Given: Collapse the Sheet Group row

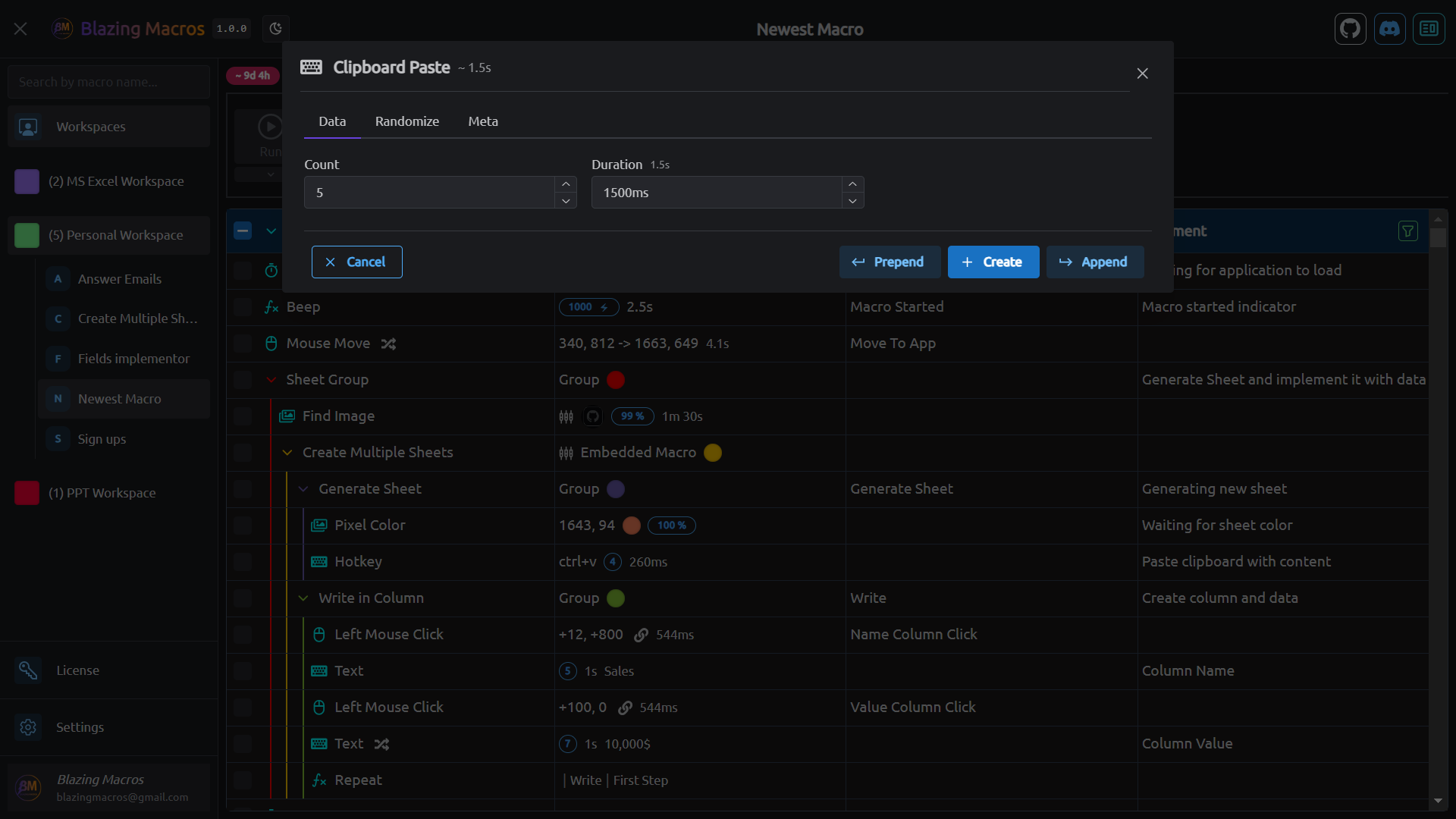Looking at the screenshot, I should pos(271,380).
